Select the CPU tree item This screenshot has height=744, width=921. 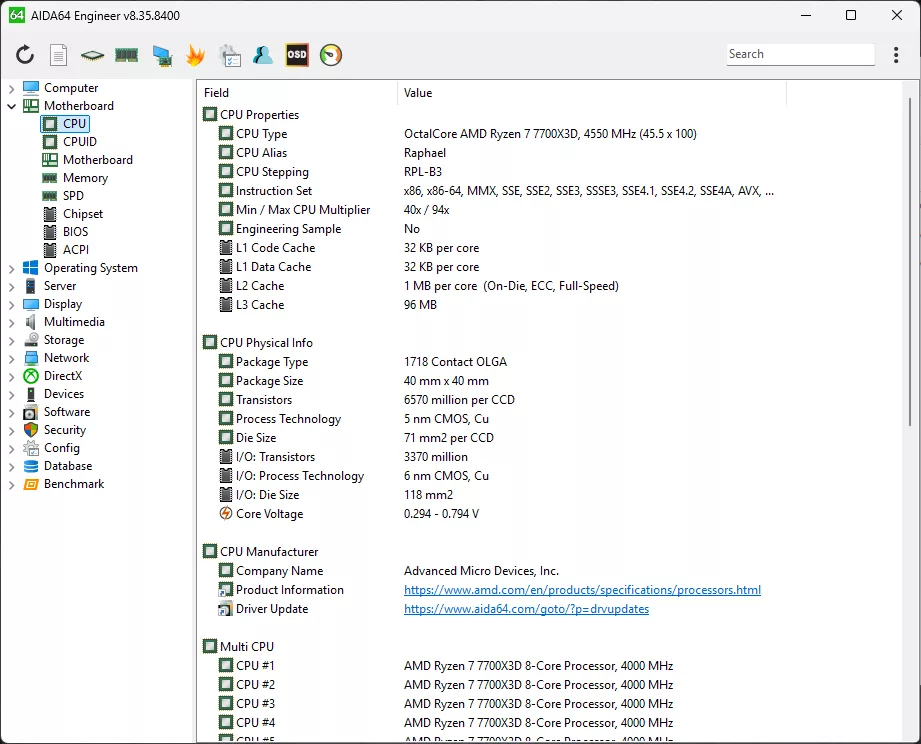(75, 123)
